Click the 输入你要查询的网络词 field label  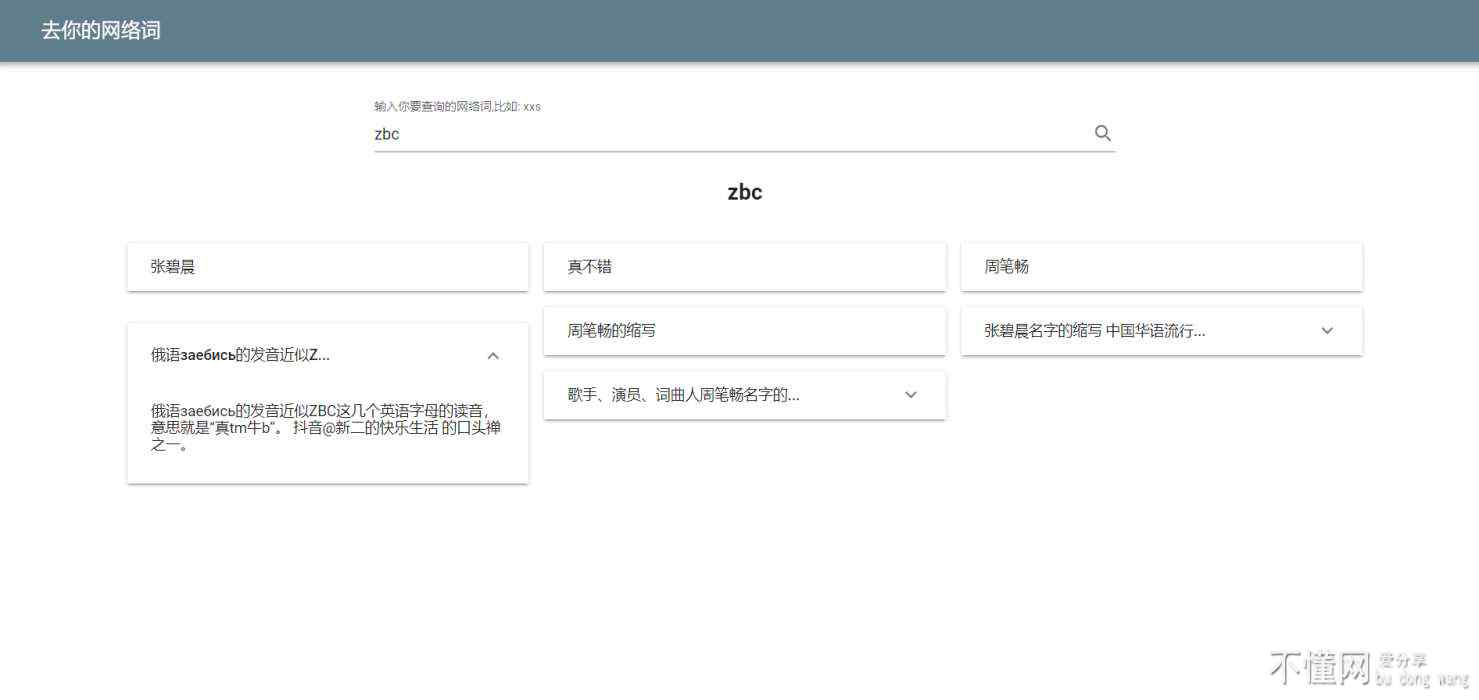457,106
